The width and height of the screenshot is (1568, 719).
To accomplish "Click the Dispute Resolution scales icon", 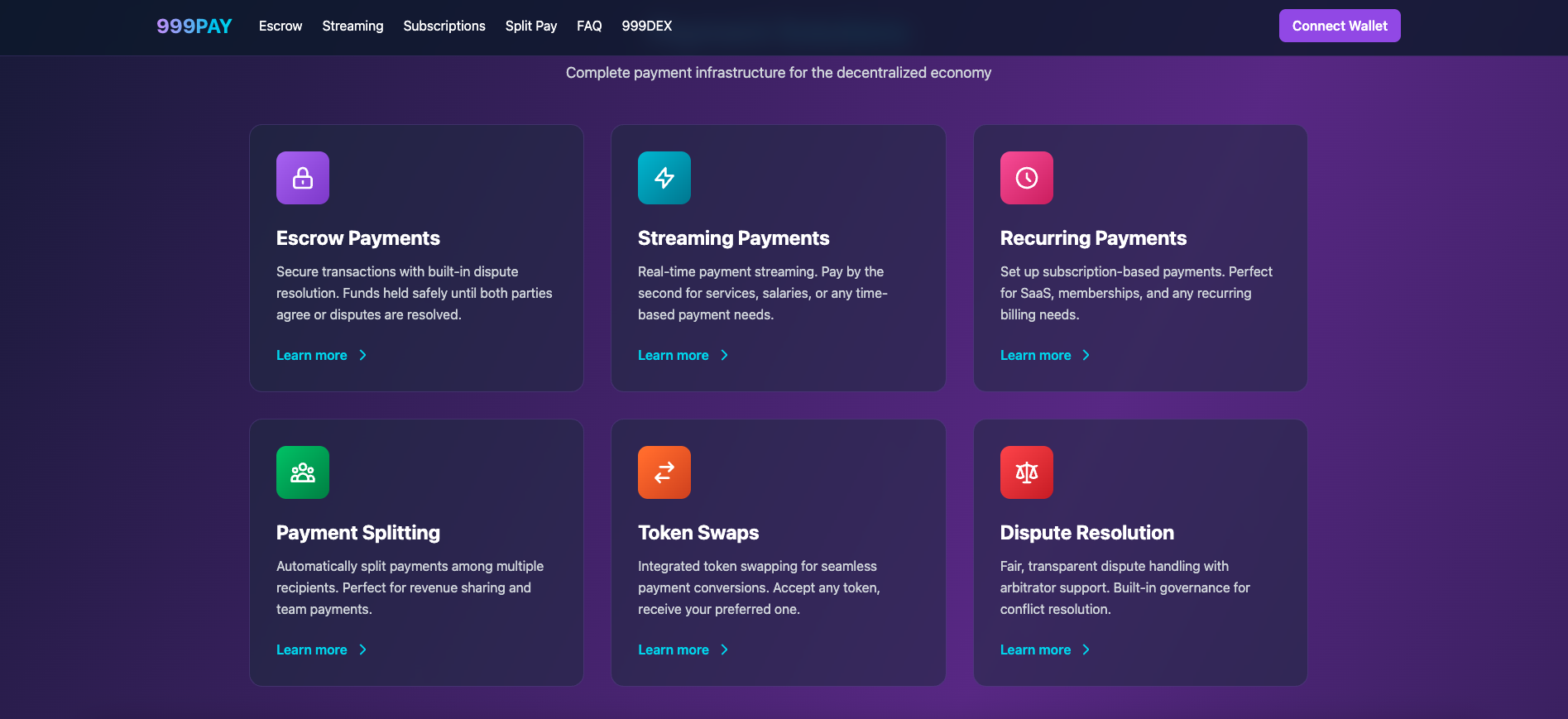I will pyautogui.click(x=1027, y=472).
